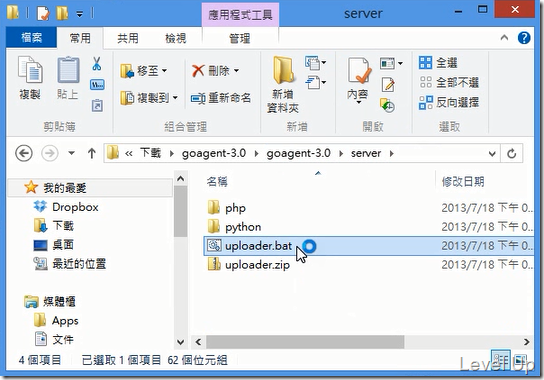Click the Dropbox icon in sidebar
Viewport: 544px width, 380px height.
click(x=40, y=206)
